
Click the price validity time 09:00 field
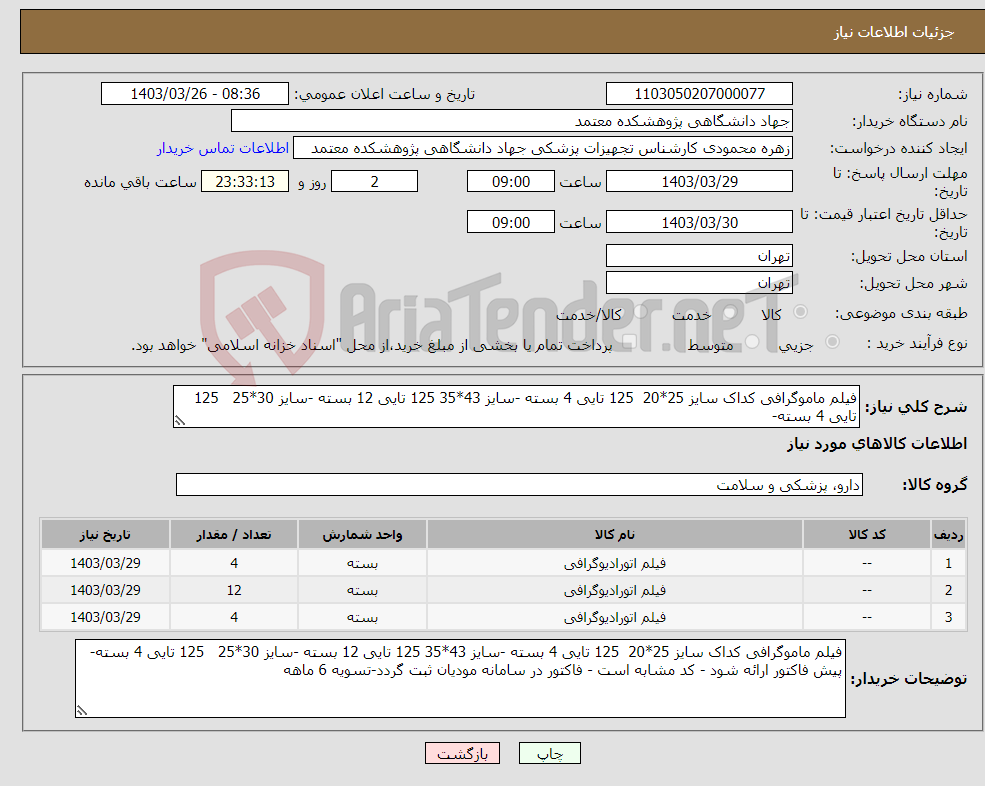[511, 222]
